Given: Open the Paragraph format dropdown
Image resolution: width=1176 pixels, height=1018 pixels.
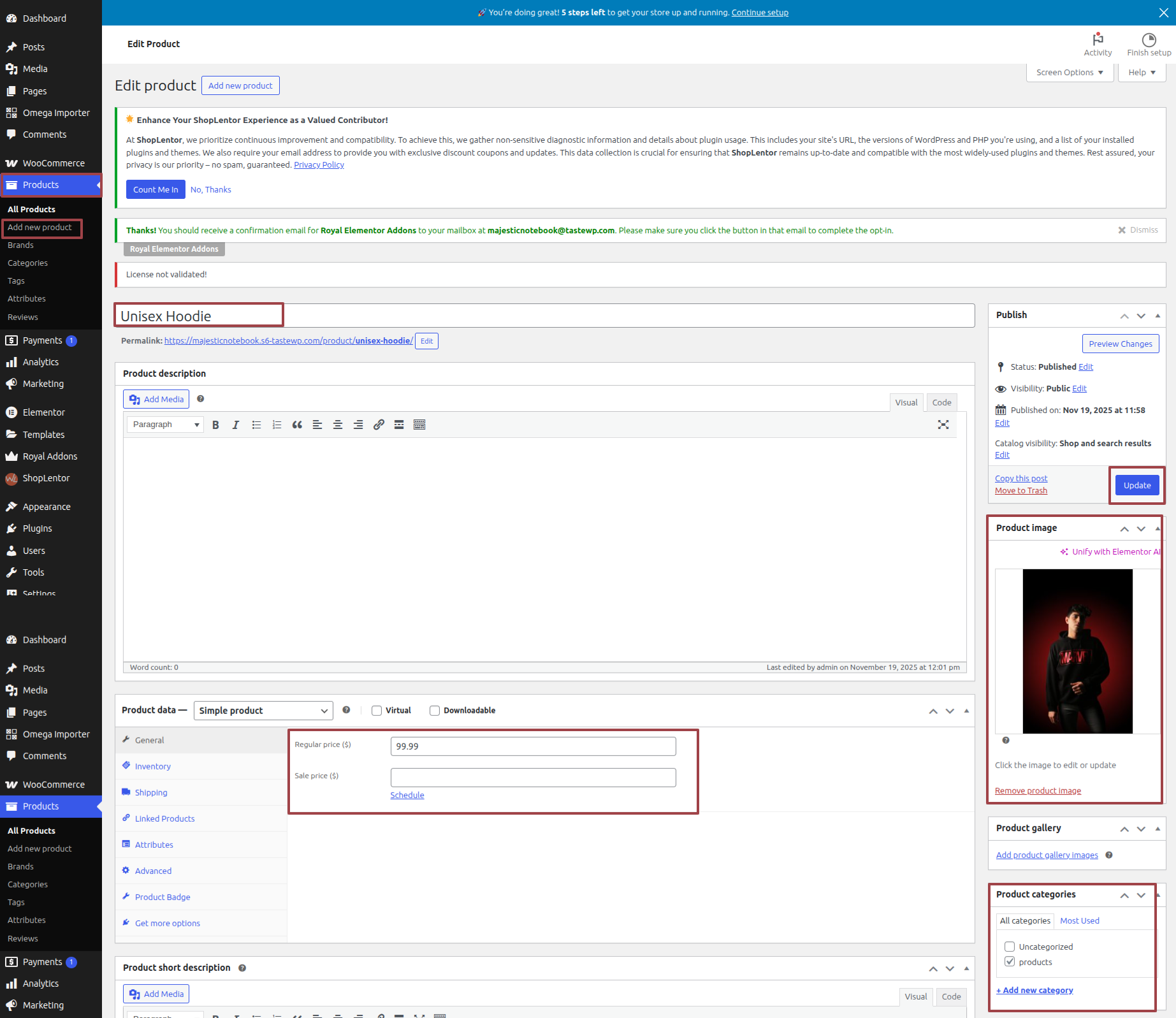Looking at the screenshot, I should 165,425.
